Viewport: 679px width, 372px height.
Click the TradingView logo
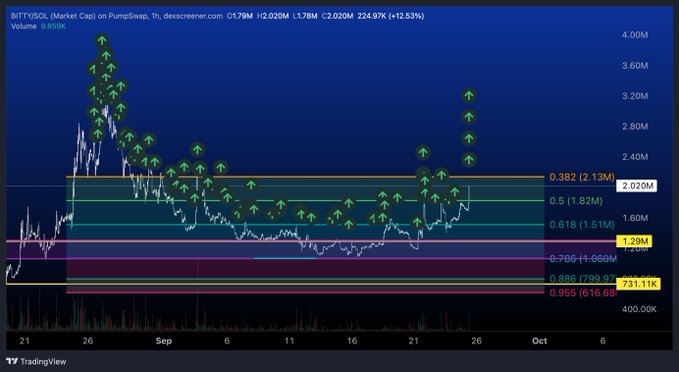tap(36, 361)
